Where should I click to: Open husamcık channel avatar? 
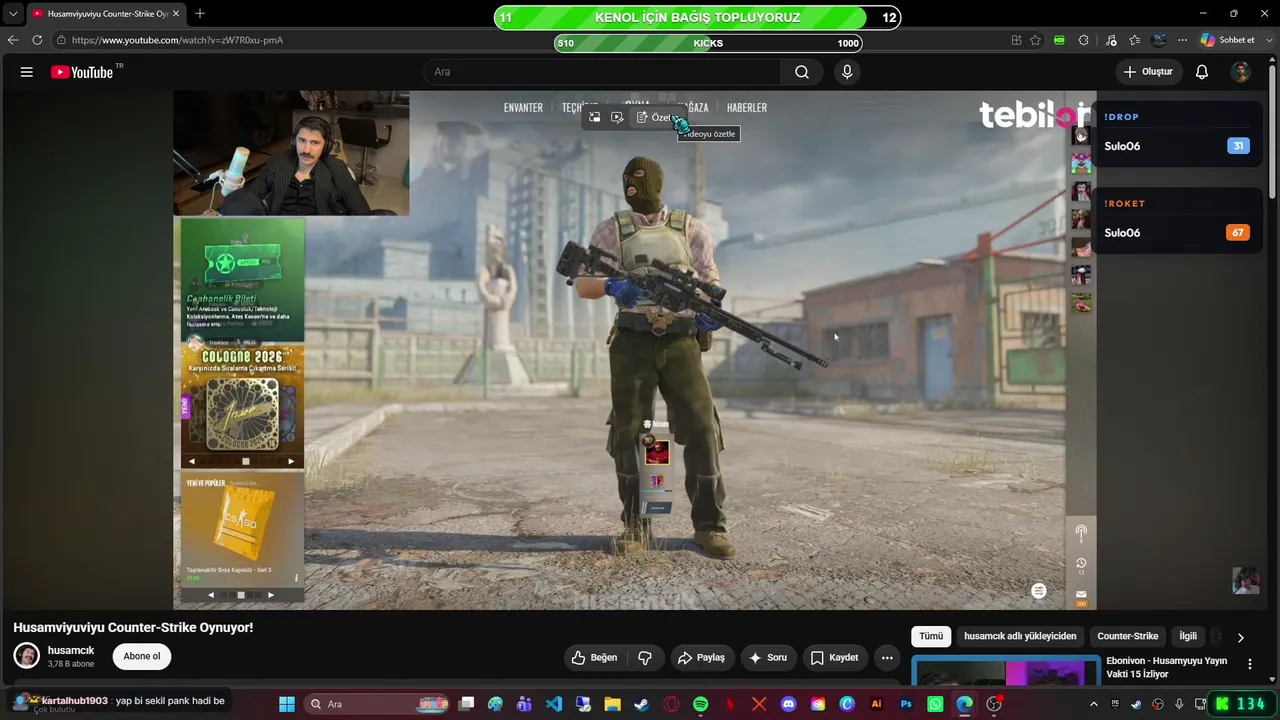click(27, 656)
